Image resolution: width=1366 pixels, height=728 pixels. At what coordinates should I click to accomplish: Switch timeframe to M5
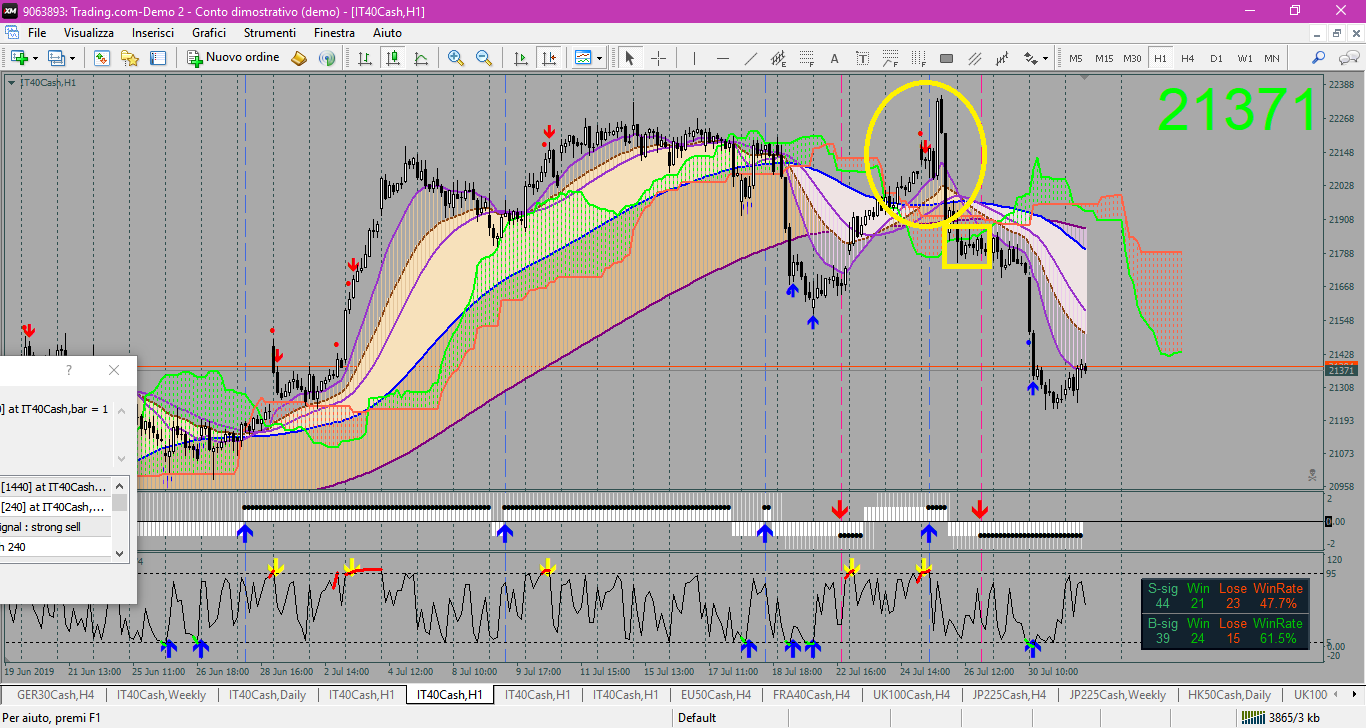(x=1076, y=58)
